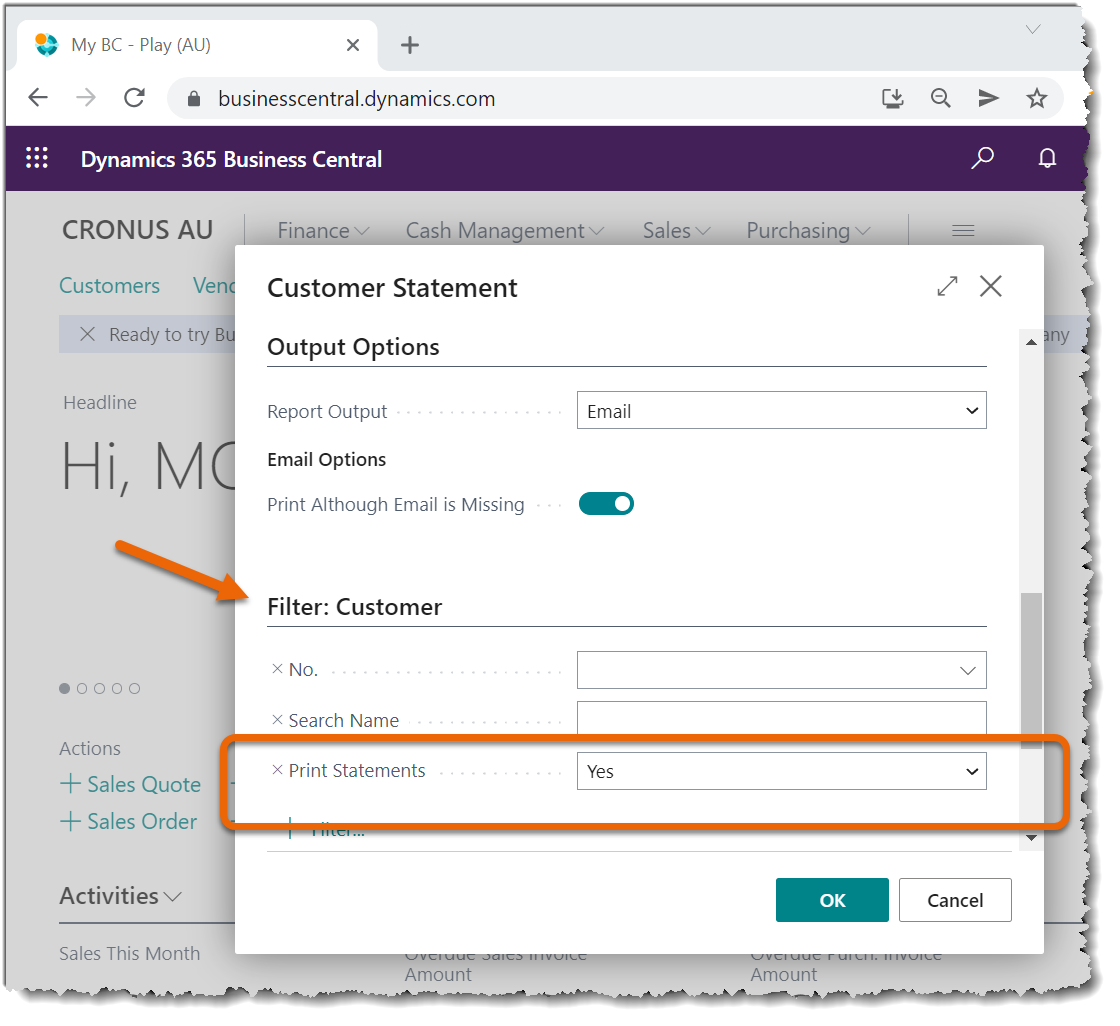Screen dimensions: 1120x1026
Task: Expand Customer Statement dialog to full size
Action: [947, 286]
